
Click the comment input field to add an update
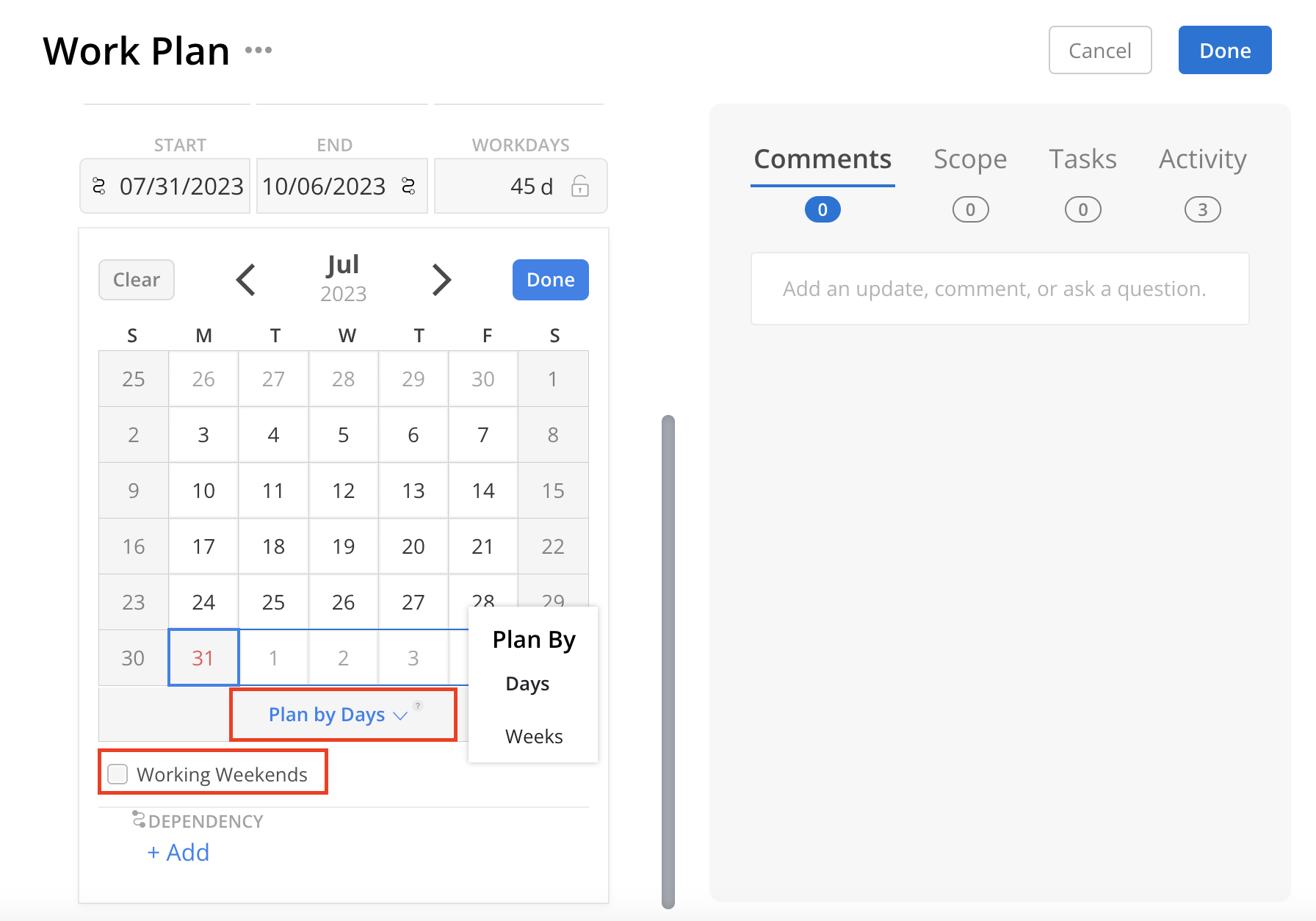[999, 288]
